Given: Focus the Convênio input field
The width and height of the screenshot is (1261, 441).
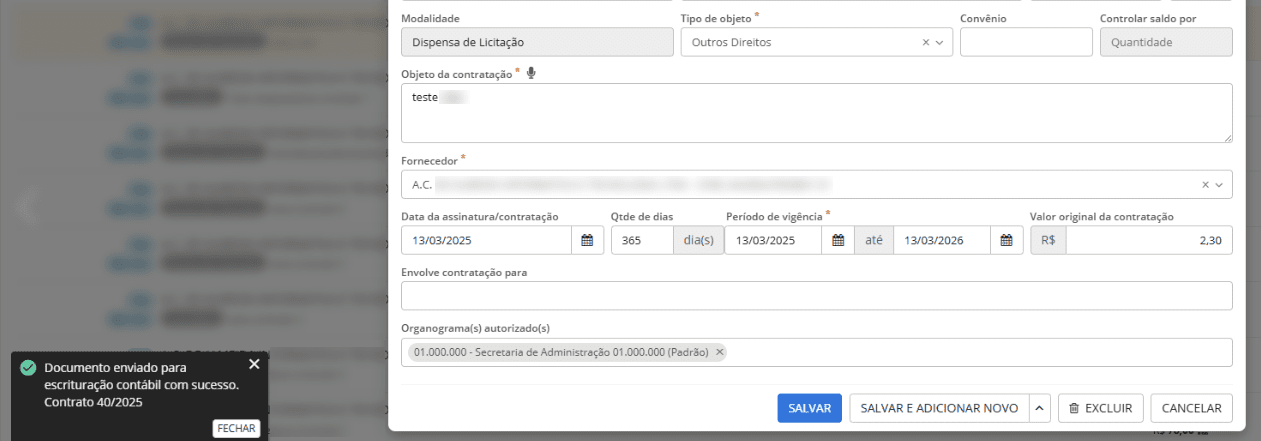Looking at the screenshot, I should [x=1026, y=42].
